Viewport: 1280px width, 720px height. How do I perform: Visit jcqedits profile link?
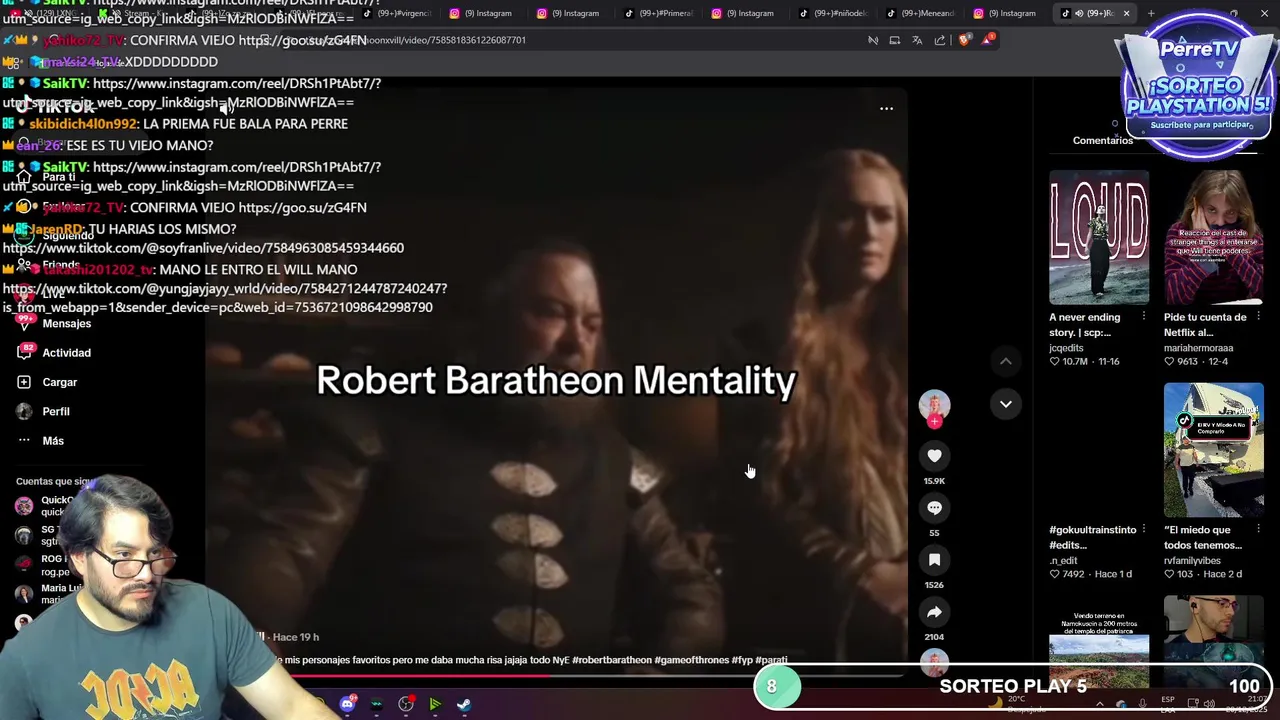click(x=1066, y=348)
